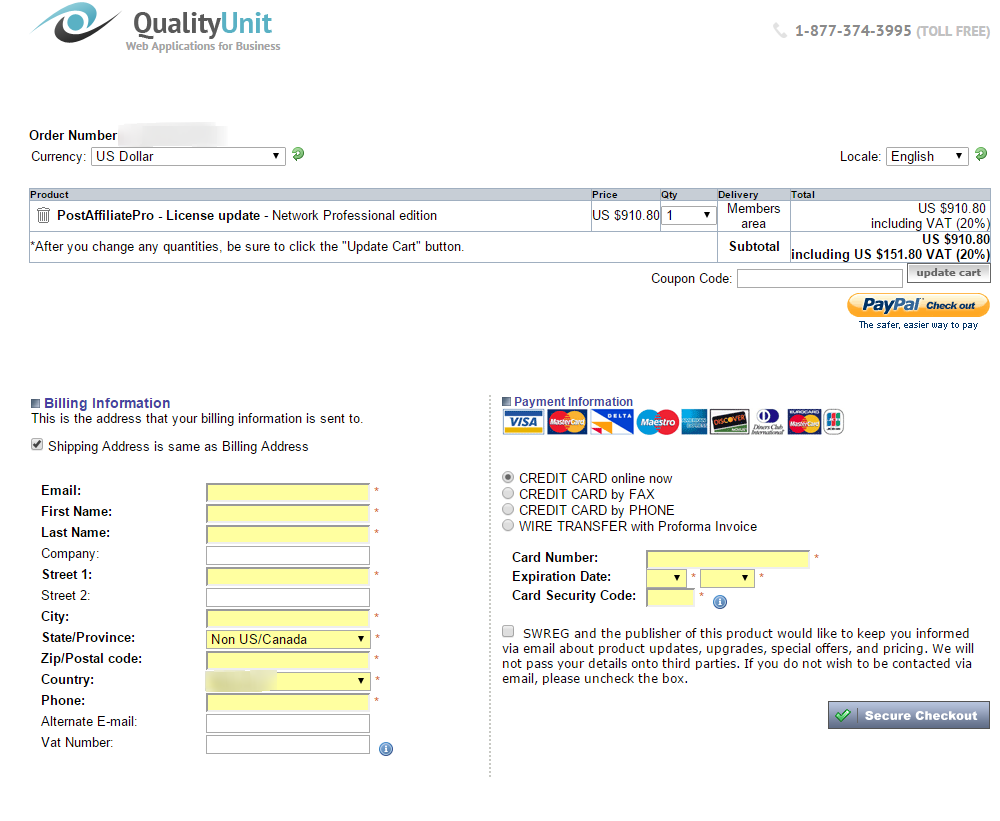Viewport: 1000px width, 821px height.
Task: Click the Card Security Code field
Action: 670,597
